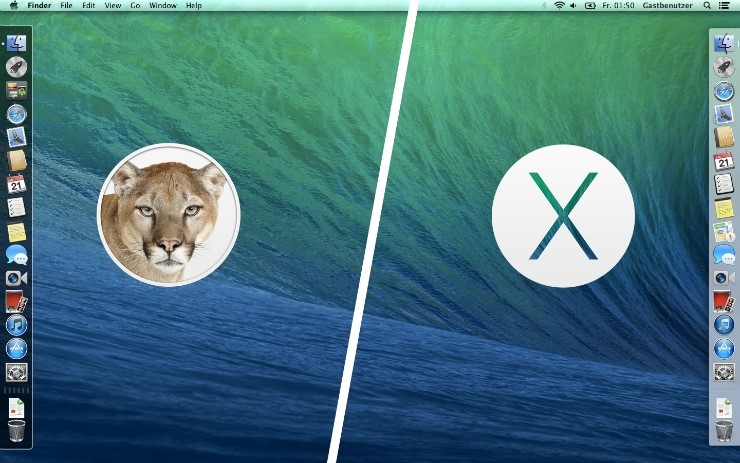The height and width of the screenshot is (463, 740).
Task: Open App Store in the left dark dock
Action: pos(17,349)
